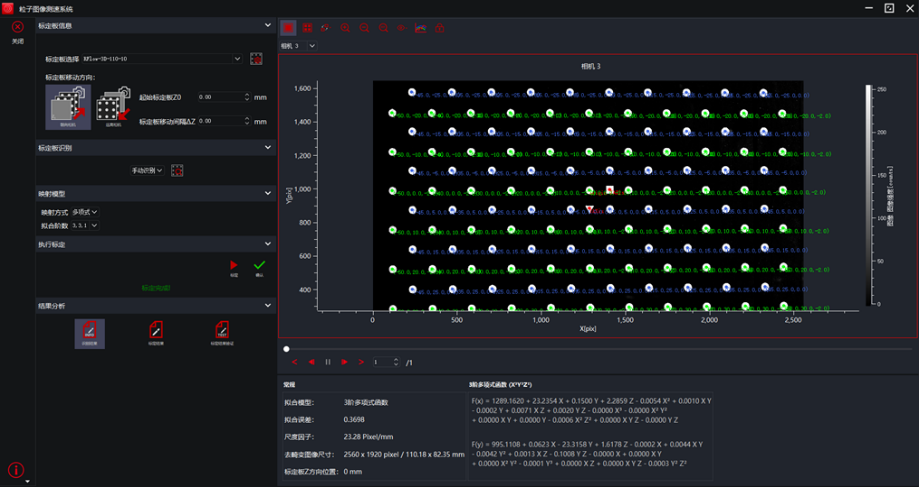Collapse the 标定板信息 section
Viewport: 919px width, 487px height.
(267, 26)
